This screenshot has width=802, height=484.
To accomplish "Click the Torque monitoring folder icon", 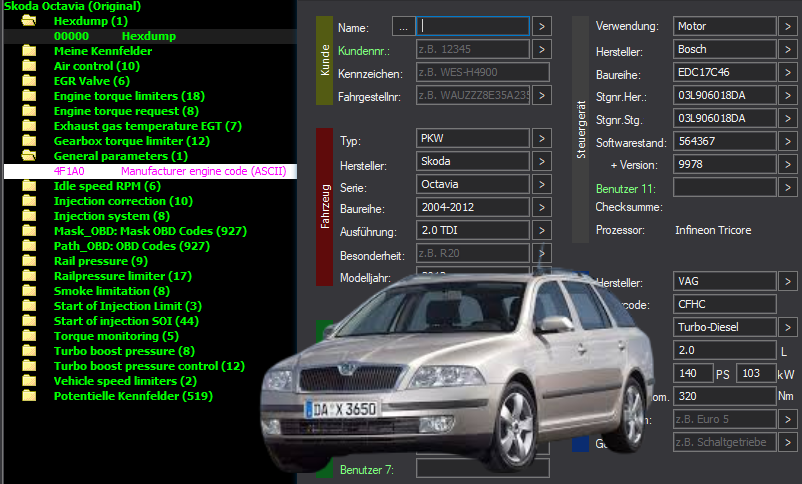I will (x=29, y=336).
